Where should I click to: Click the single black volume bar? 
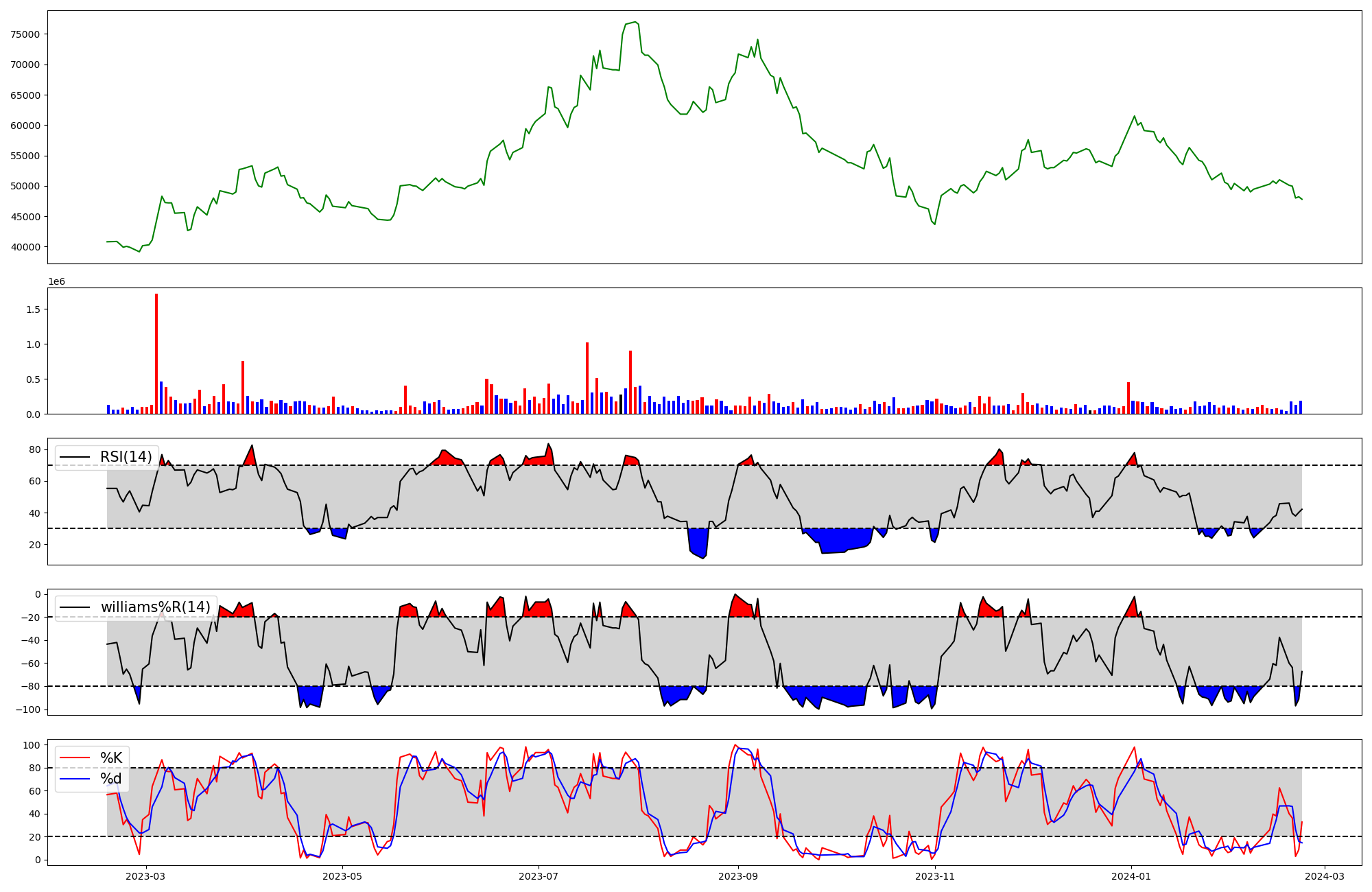621,404
